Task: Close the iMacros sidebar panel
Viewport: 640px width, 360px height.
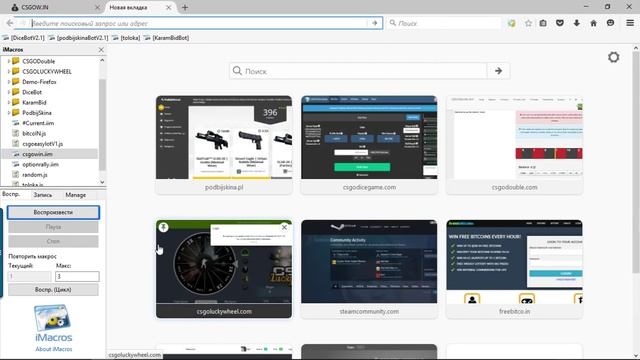Action: [101, 49]
